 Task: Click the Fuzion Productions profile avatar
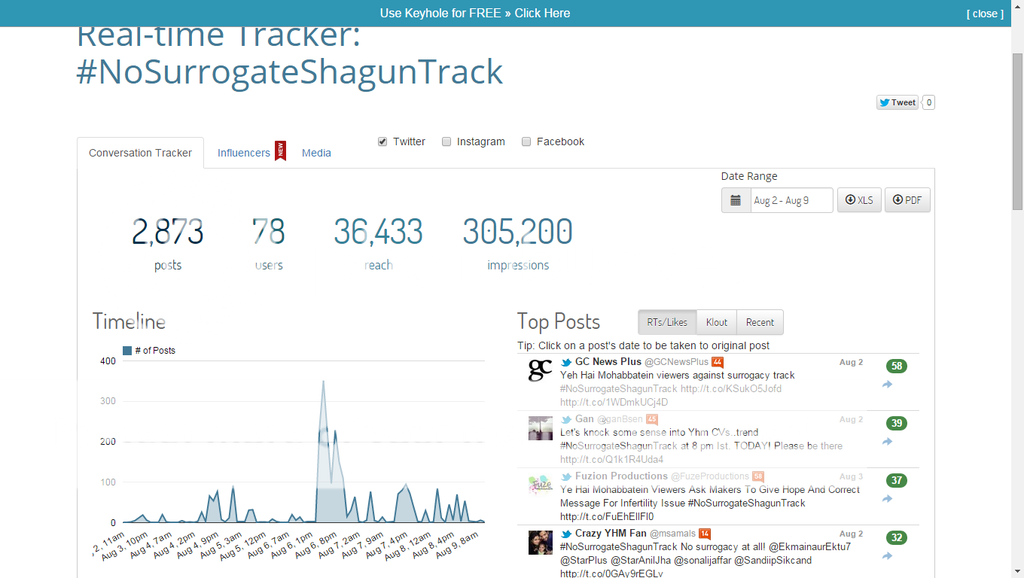tap(540, 485)
